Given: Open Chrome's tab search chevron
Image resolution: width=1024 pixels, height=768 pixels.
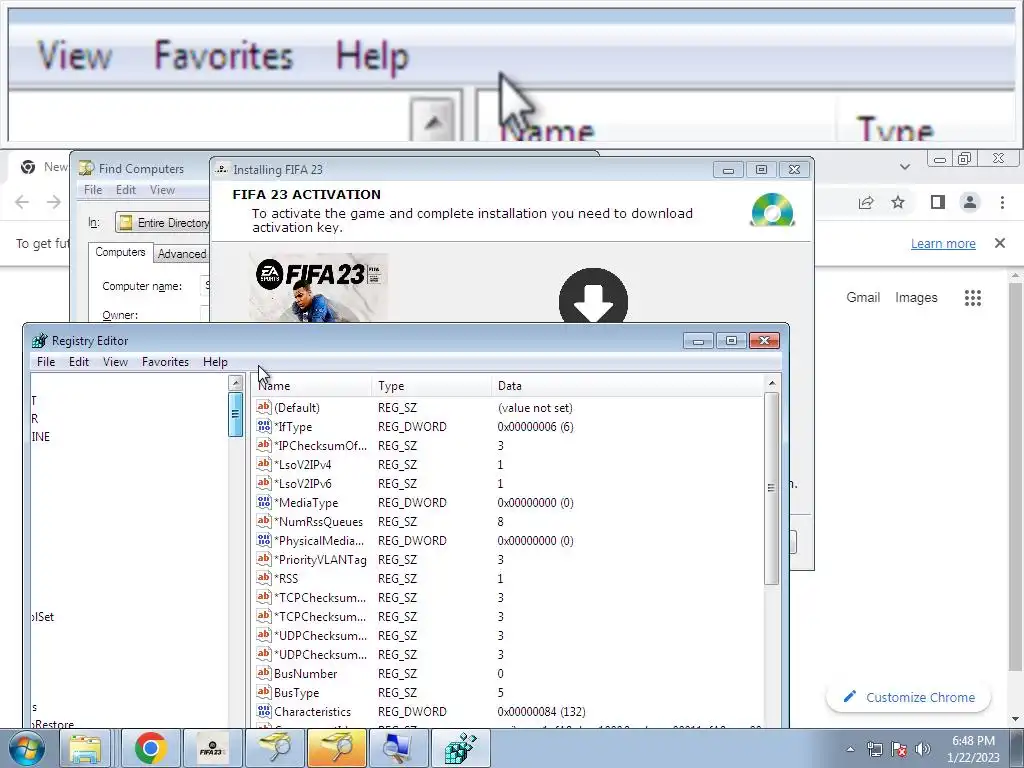Looking at the screenshot, I should (x=904, y=167).
